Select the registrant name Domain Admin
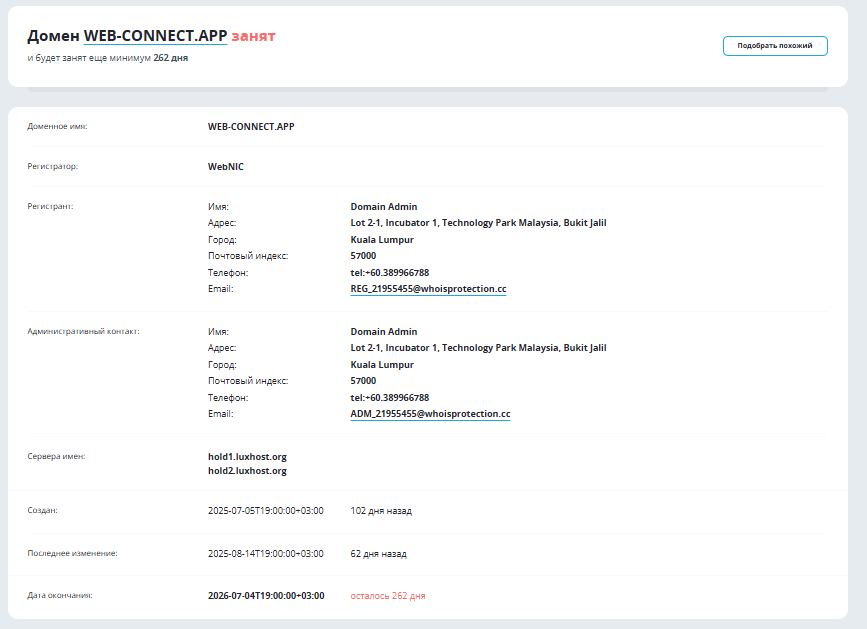Viewport: 867px width, 629px height. tap(382, 207)
